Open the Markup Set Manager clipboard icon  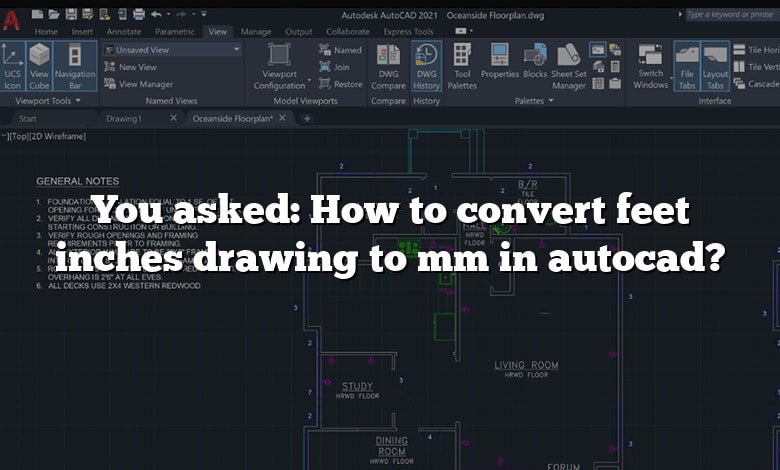coord(615,83)
